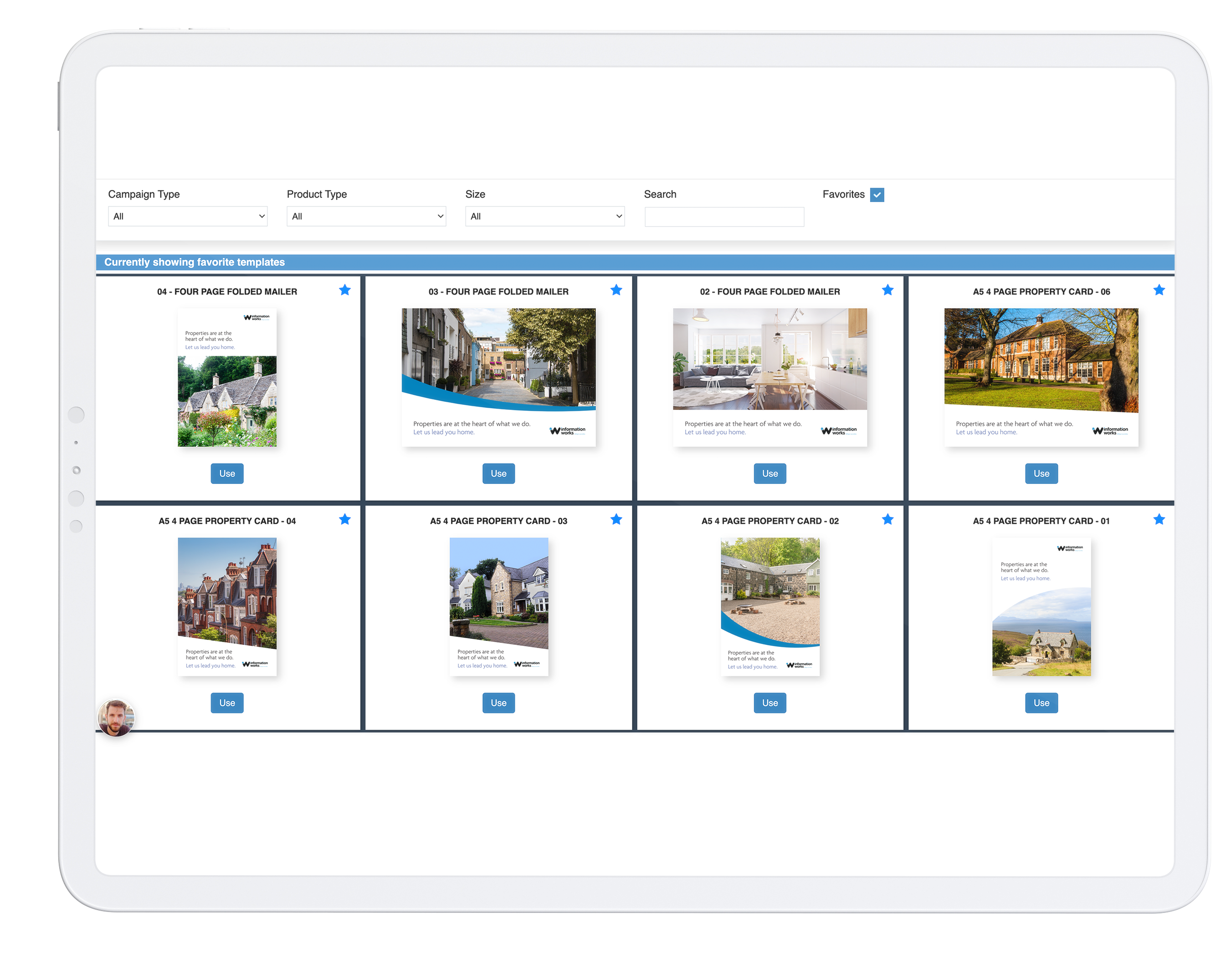This screenshot has width=1232, height=973.
Task: Click Use under 02 - Four Page Folded Mailer
Action: coord(769,473)
